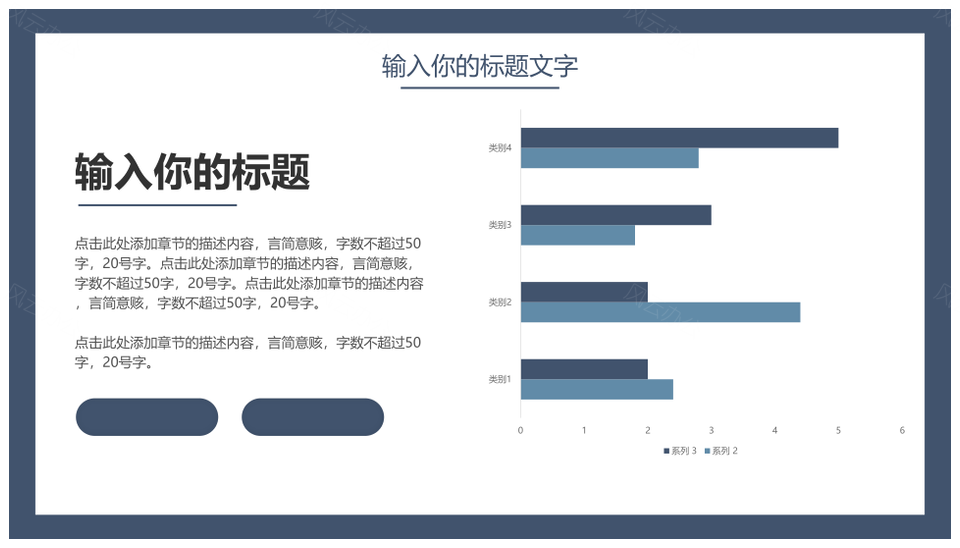Click the bold heading 输入你的标题
The height and width of the screenshot is (548, 960).
pos(192,172)
